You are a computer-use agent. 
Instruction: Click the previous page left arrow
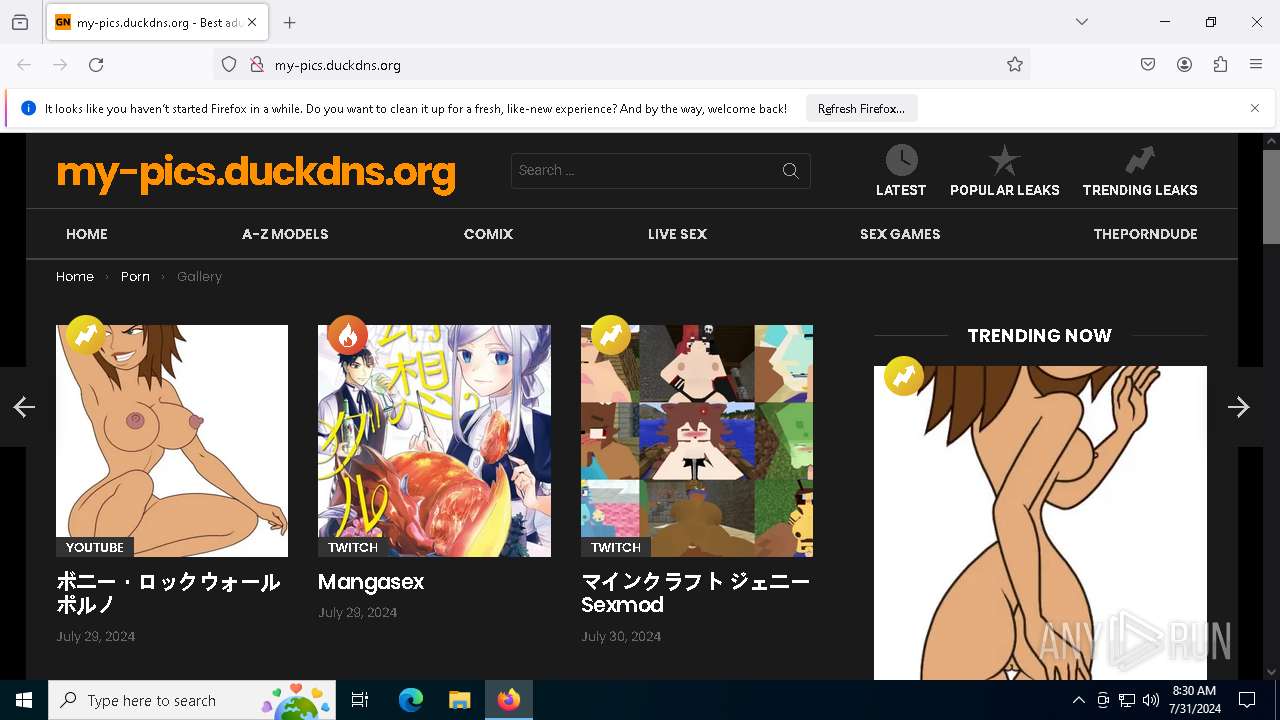(22, 407)
